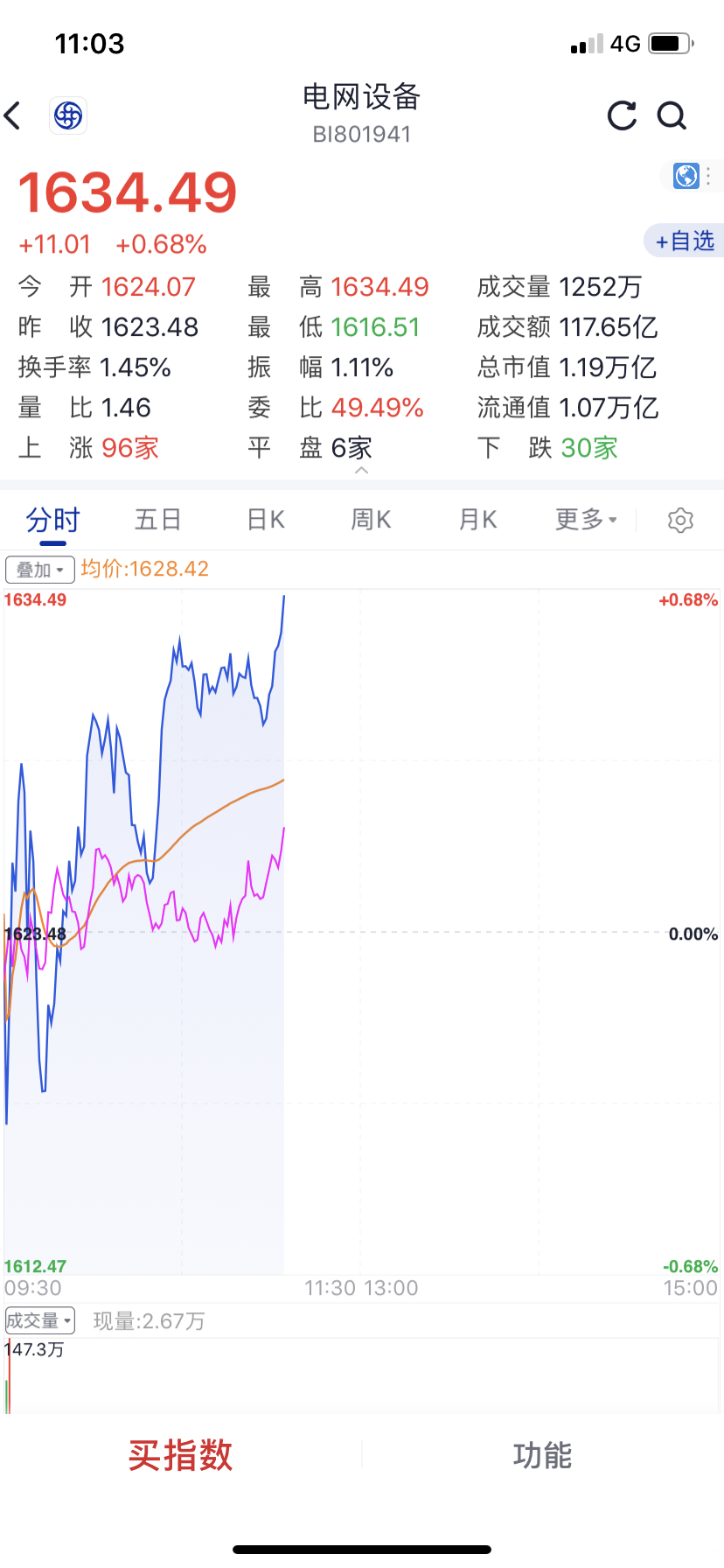Open the three-dot menu beside the globe
The height and width of the screenshot is (1568, 724).
[x=709, y=176]
